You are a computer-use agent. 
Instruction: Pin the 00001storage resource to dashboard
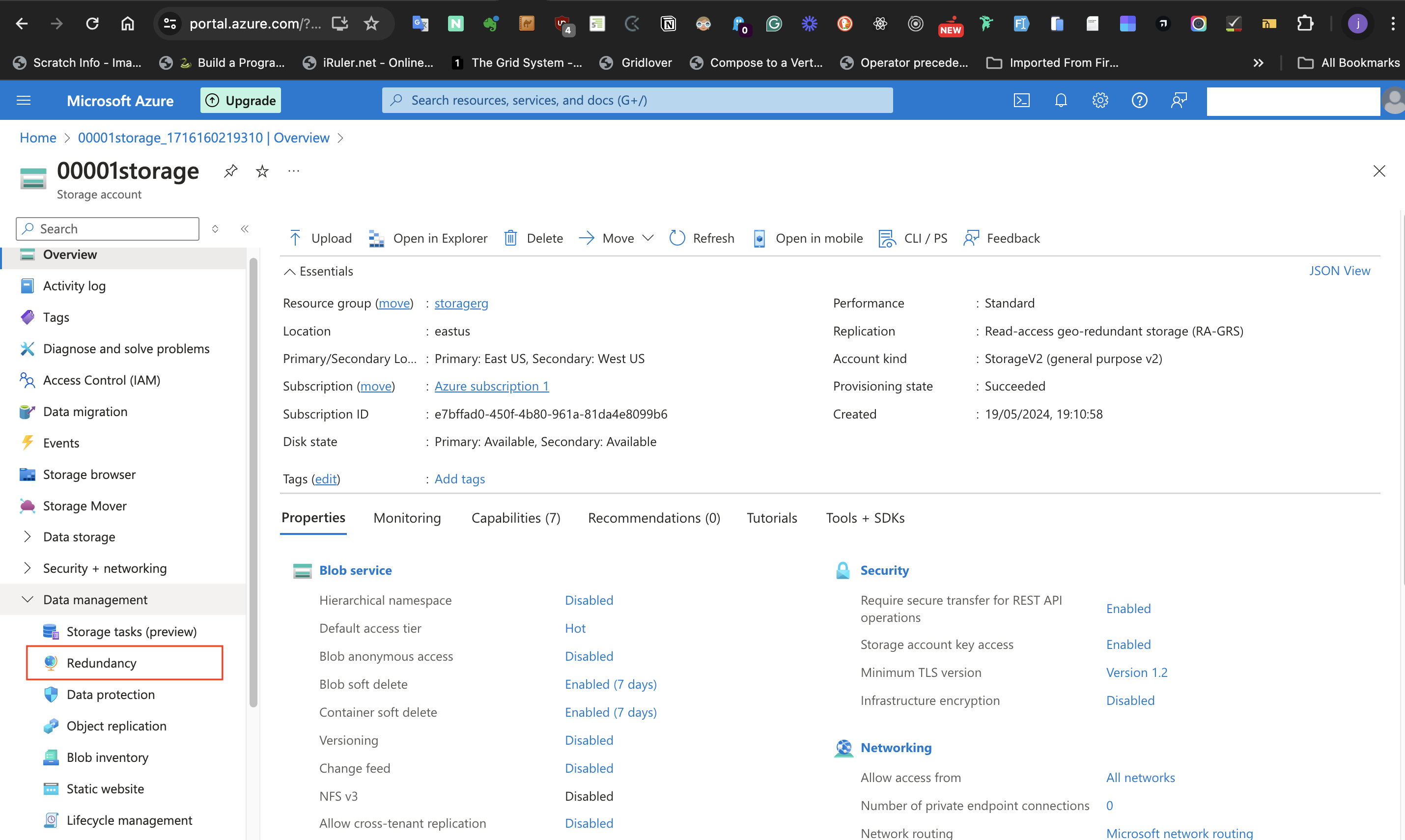point(230,171)
